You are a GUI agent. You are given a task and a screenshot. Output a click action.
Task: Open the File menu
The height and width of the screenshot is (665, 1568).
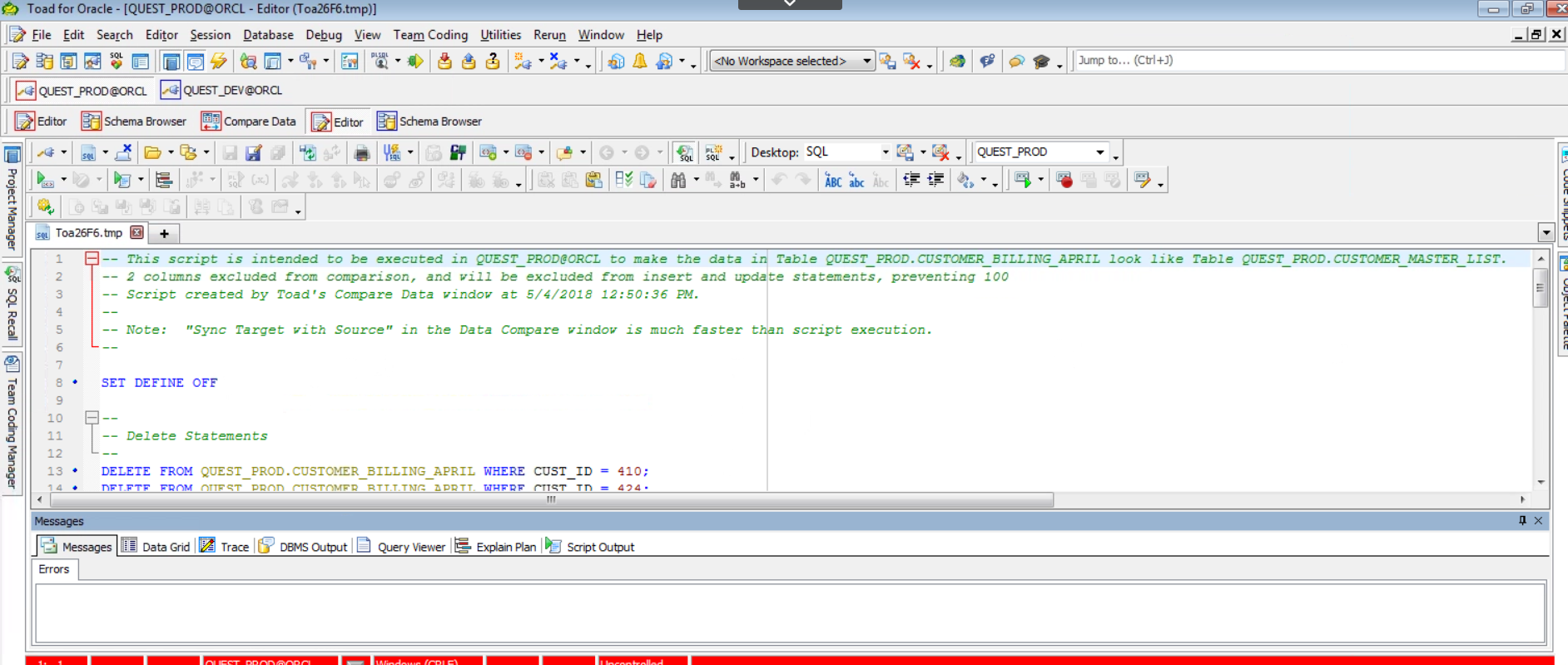click(41, 35)
